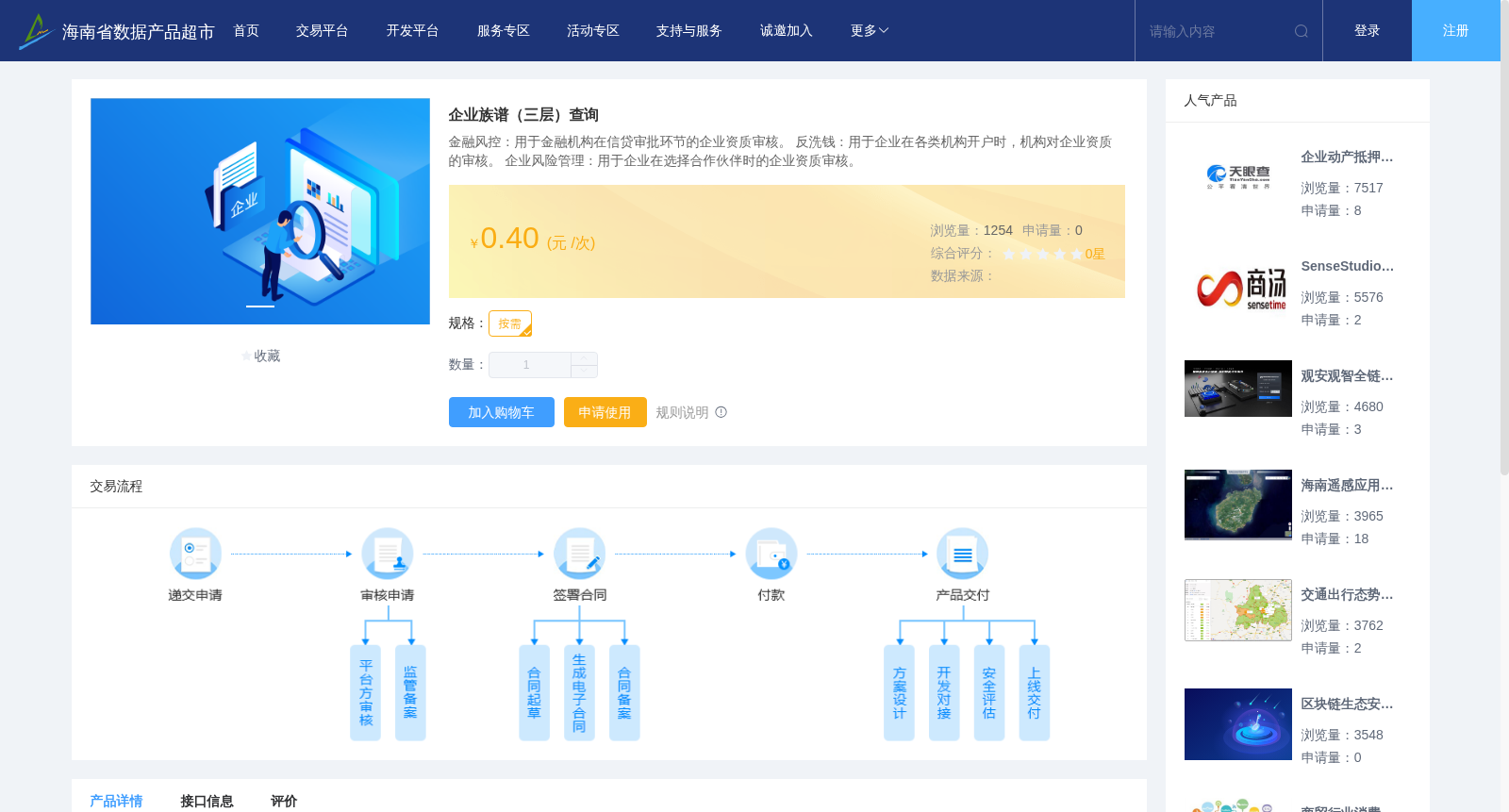Click the 付款 step icon
Viewport: 1509px width, 812px height.
tap(771, 554)
